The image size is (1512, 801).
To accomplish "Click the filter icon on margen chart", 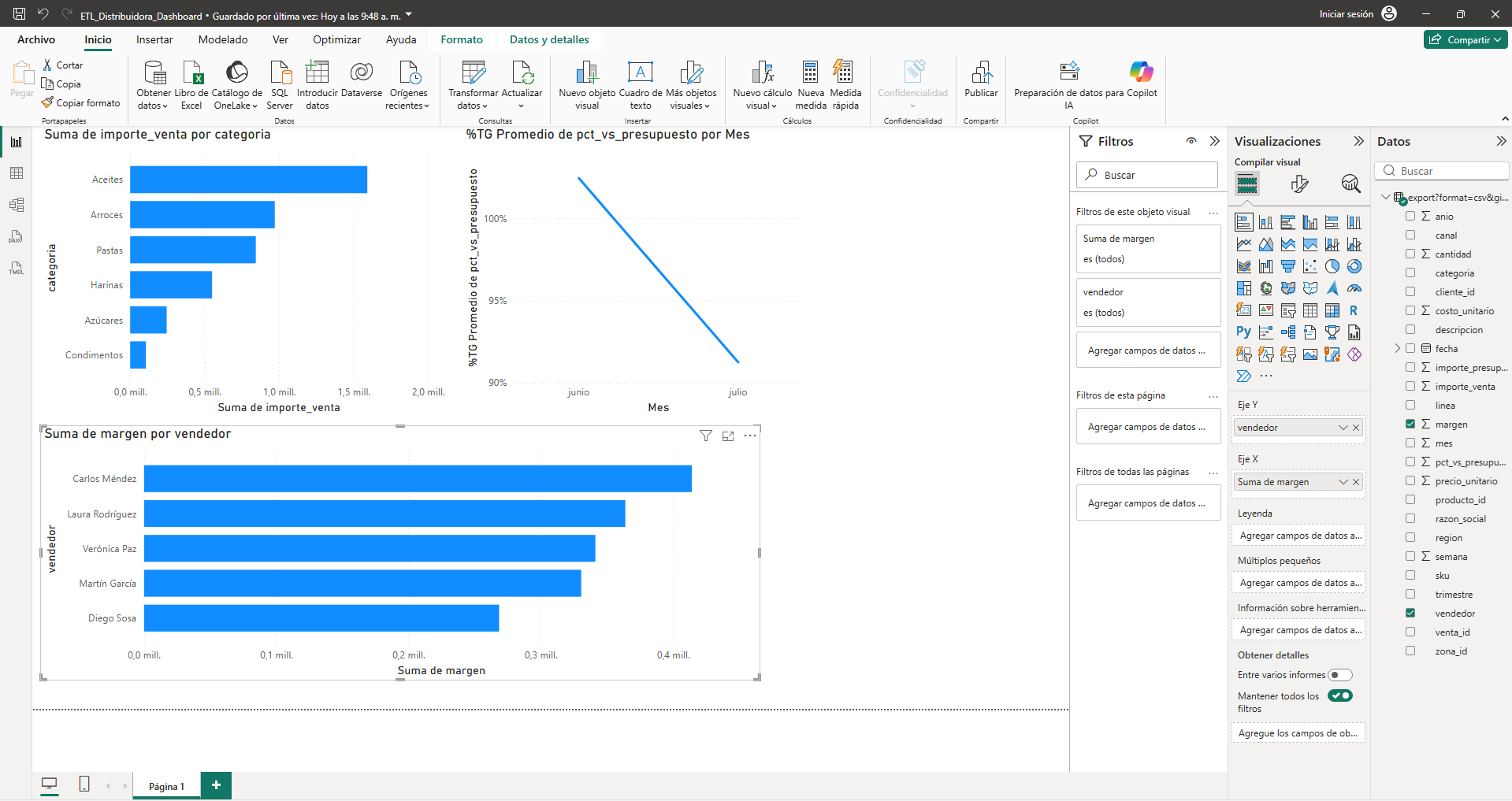I will tap(706, 436).
